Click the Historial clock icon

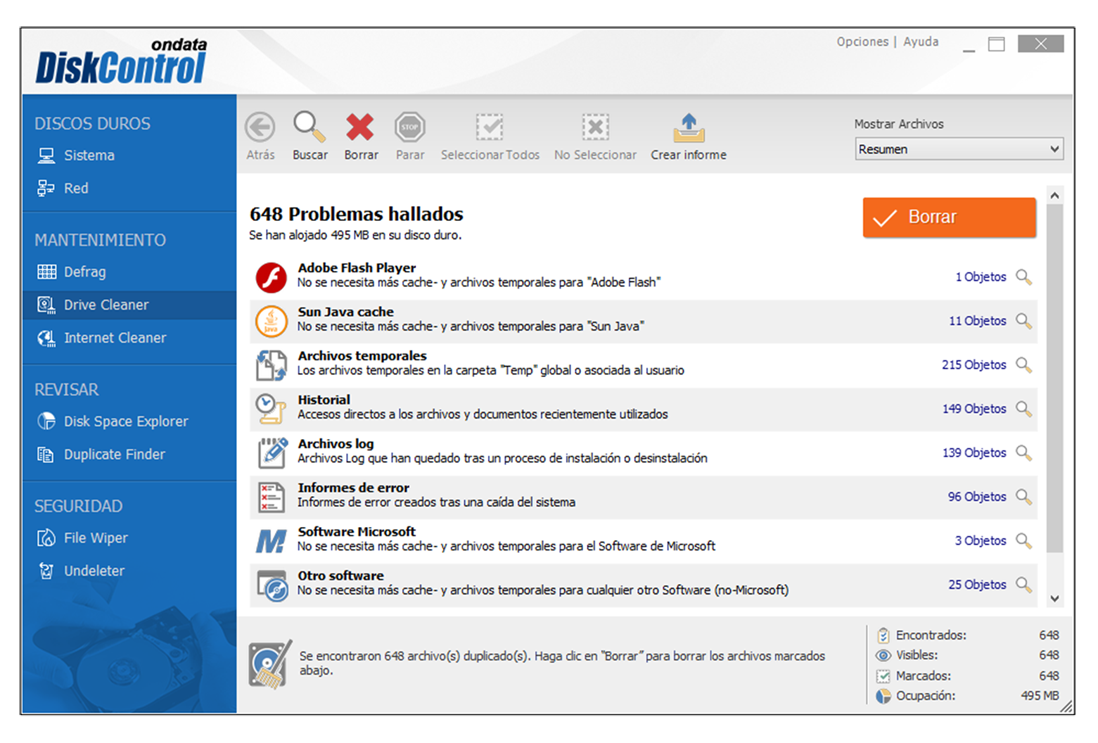(271, 409)
